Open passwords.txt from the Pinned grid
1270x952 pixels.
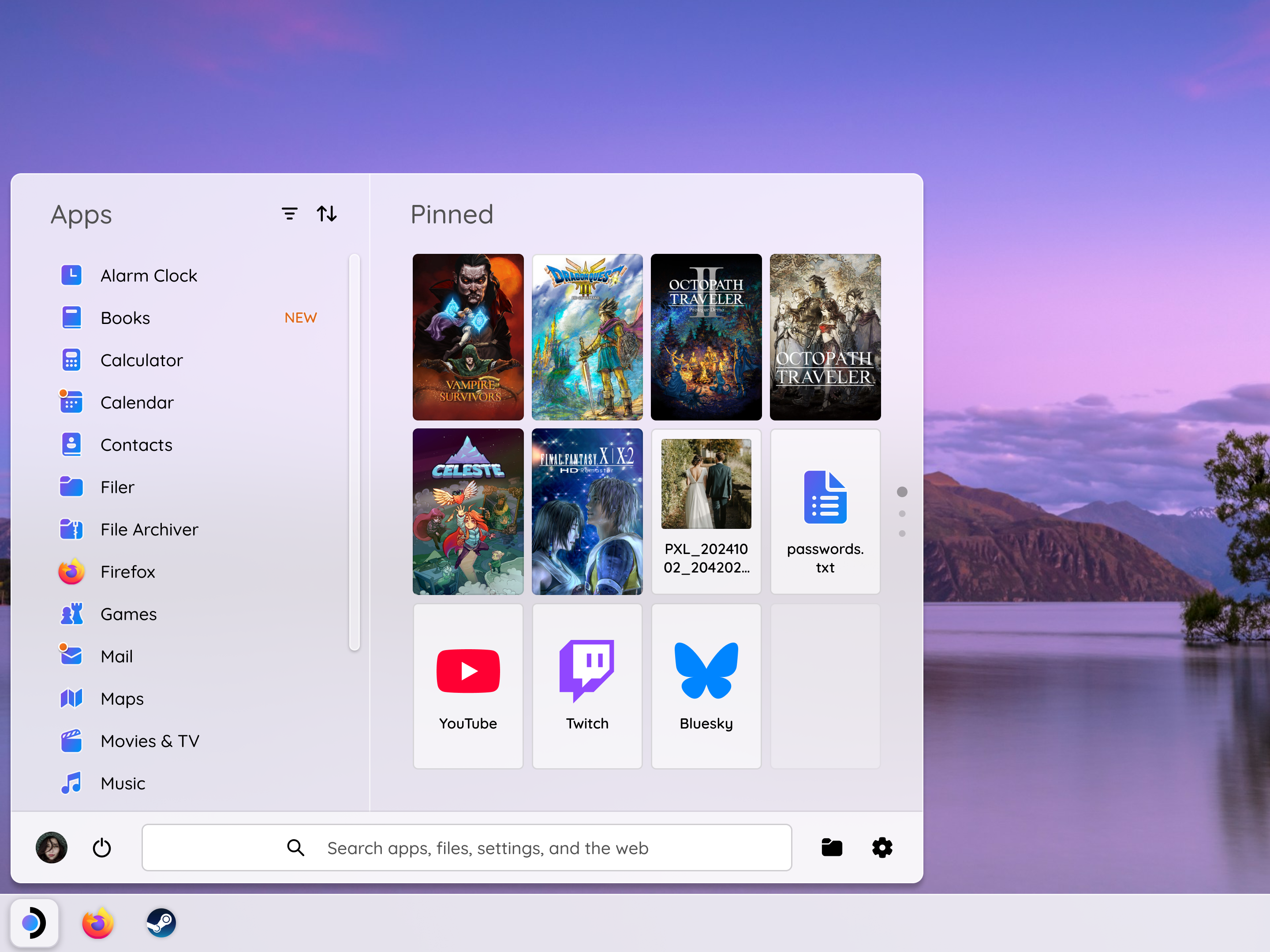(x=825, y=511)
